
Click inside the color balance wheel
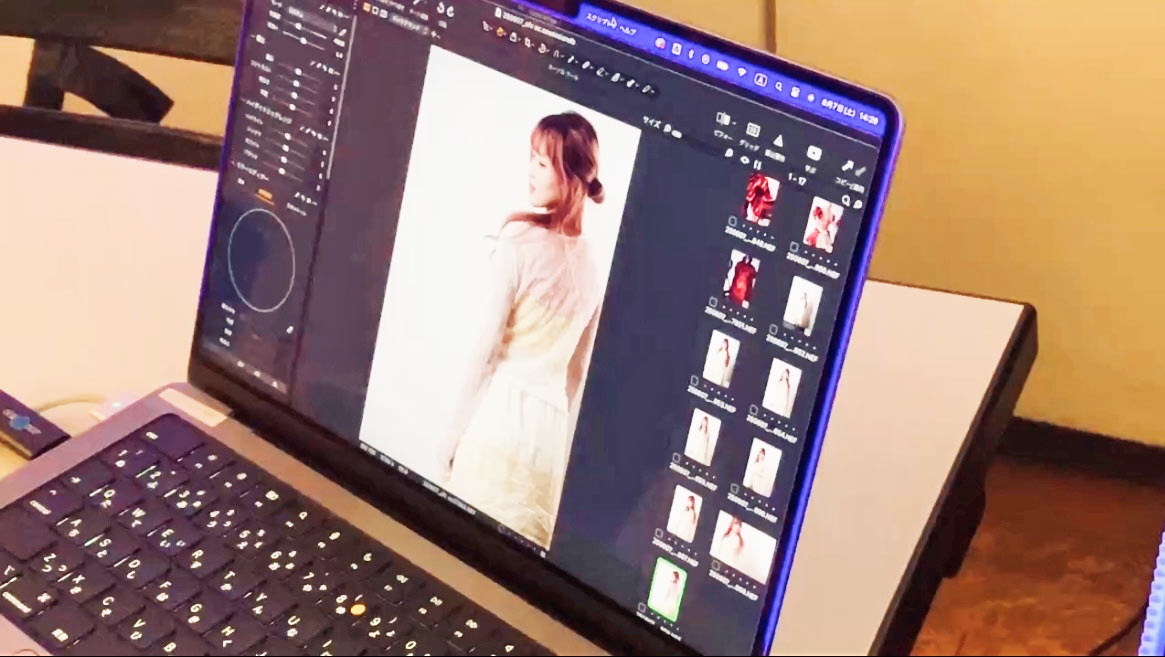262,259
